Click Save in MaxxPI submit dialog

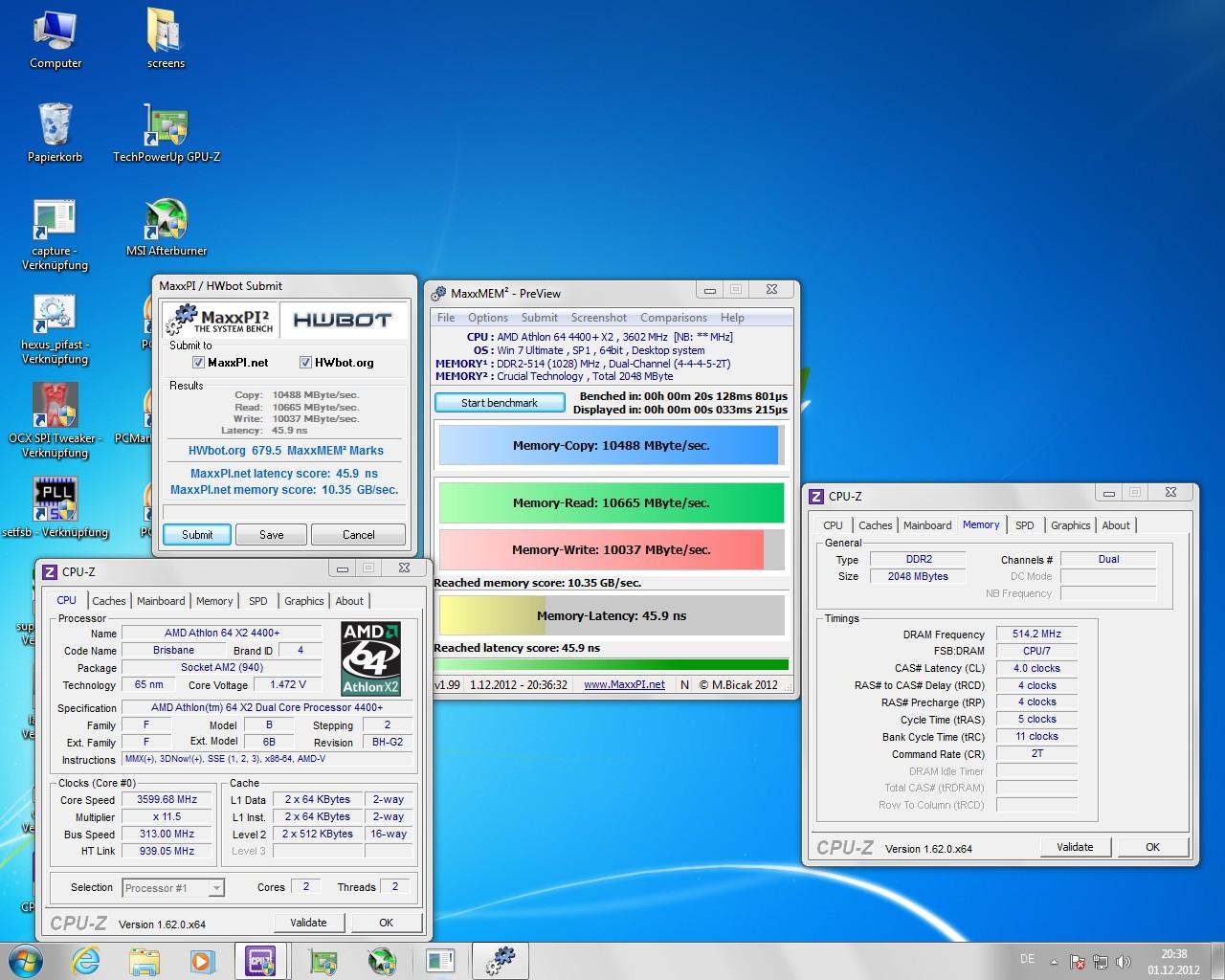tap(272, 535)
